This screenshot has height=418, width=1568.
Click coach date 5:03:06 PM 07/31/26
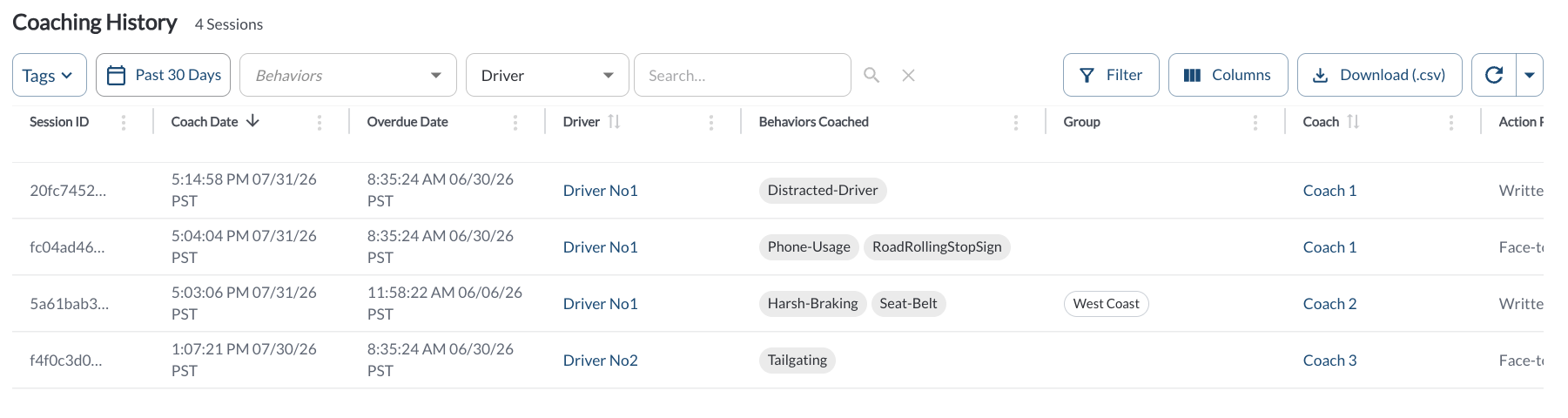244,303
